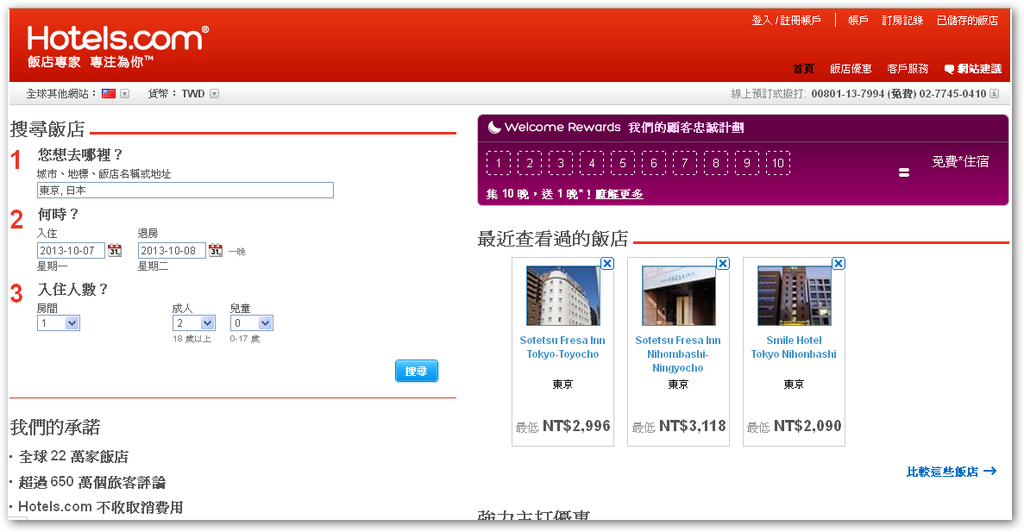Expand the global sites dropdown arrow

point(125,93)
